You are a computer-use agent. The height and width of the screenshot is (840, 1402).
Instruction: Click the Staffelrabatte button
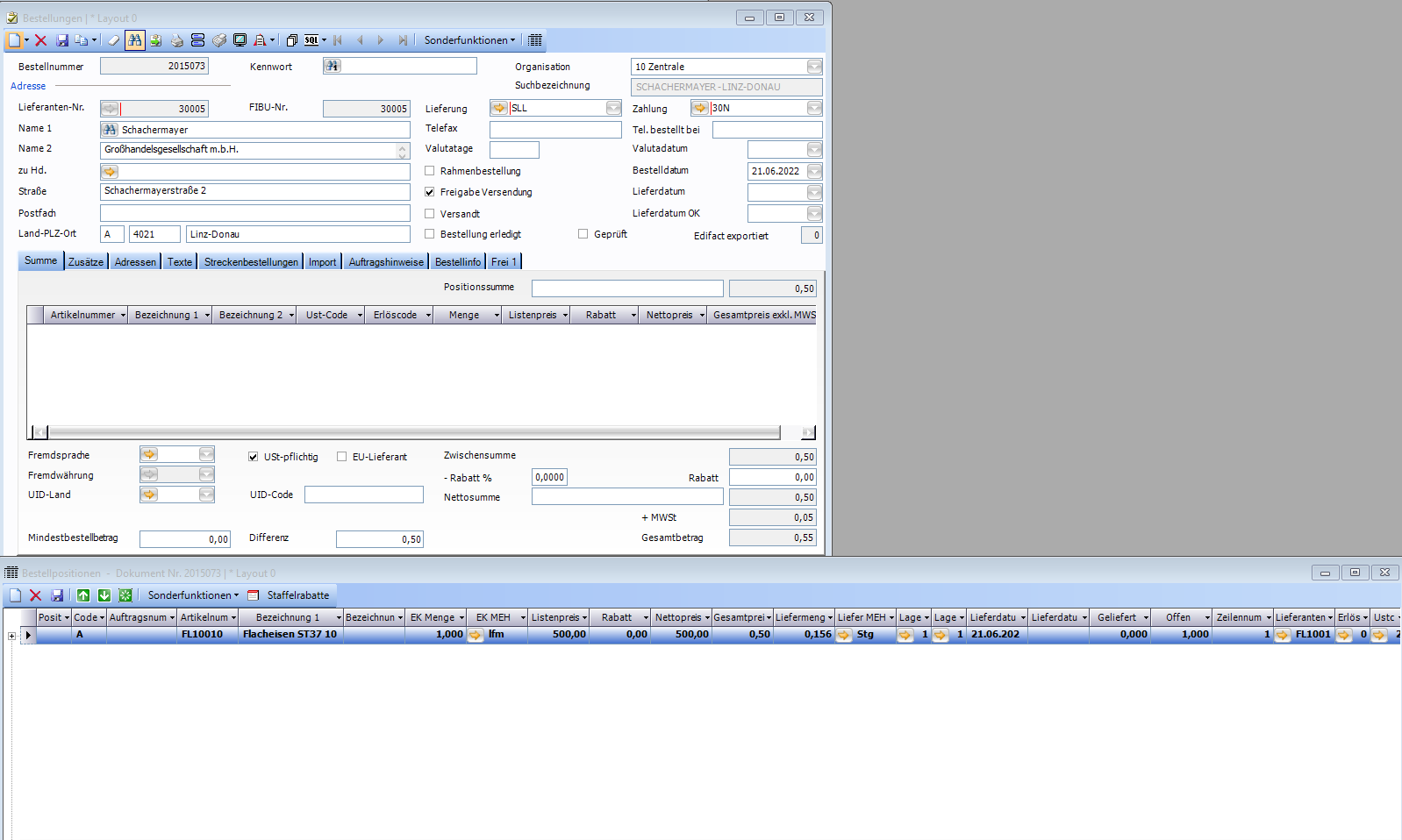click(x=297, y=595)
